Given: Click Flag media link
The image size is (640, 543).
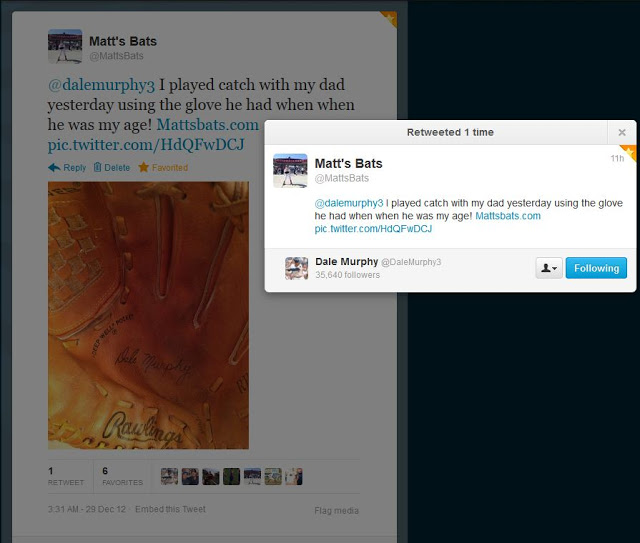Looking at the screenshot, I should (x=336, y=511).
